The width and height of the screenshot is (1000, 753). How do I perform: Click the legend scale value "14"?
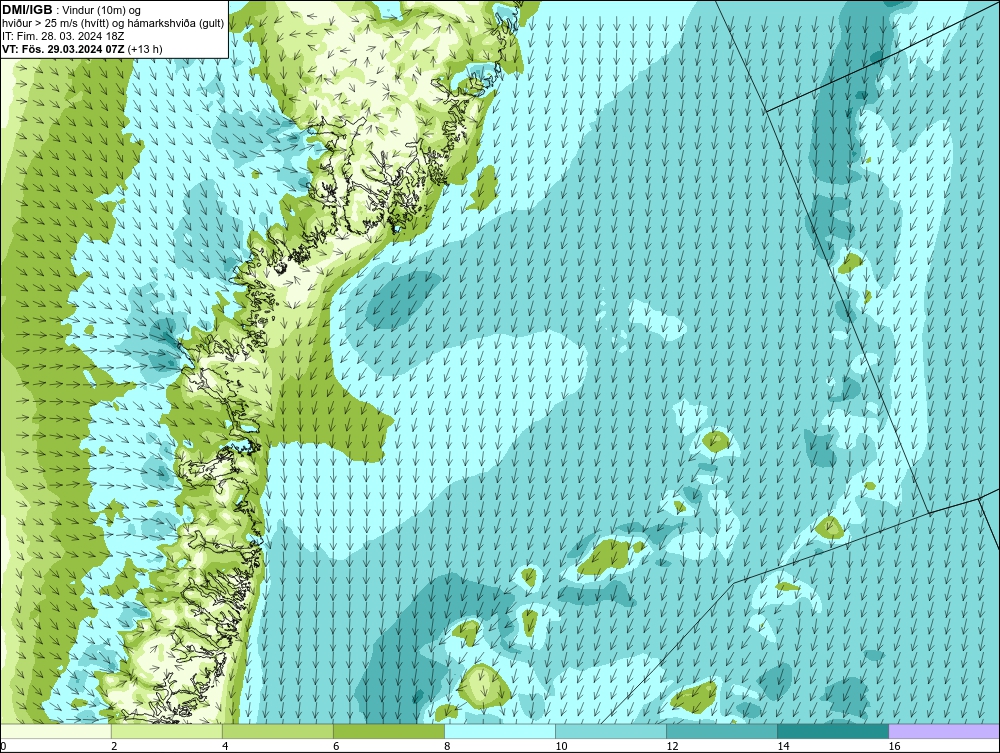(x=783, y=746)
